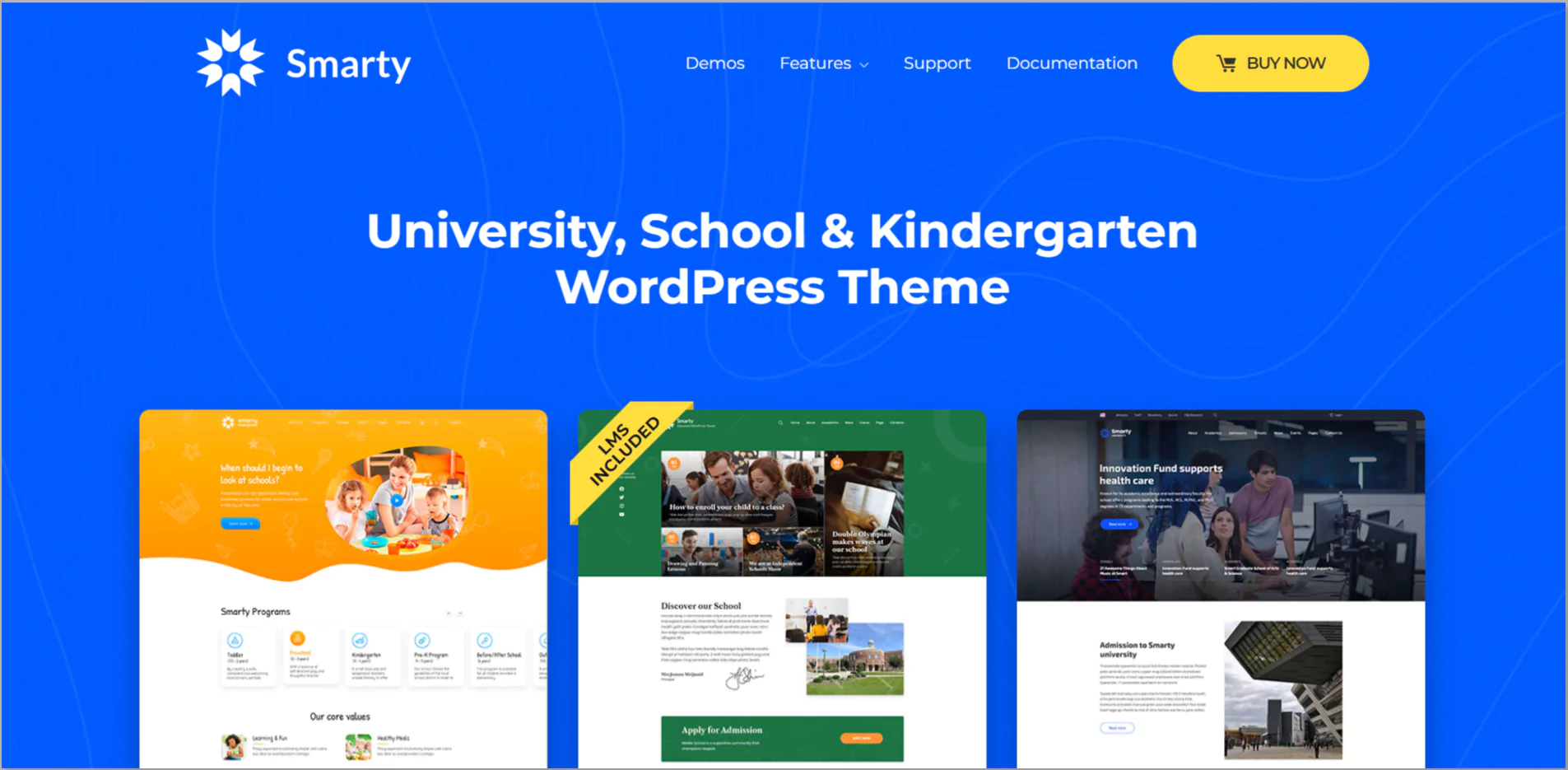Click the outlined button below Admission text
Screen dimensions: 1568x770
tap(1117, 728)
